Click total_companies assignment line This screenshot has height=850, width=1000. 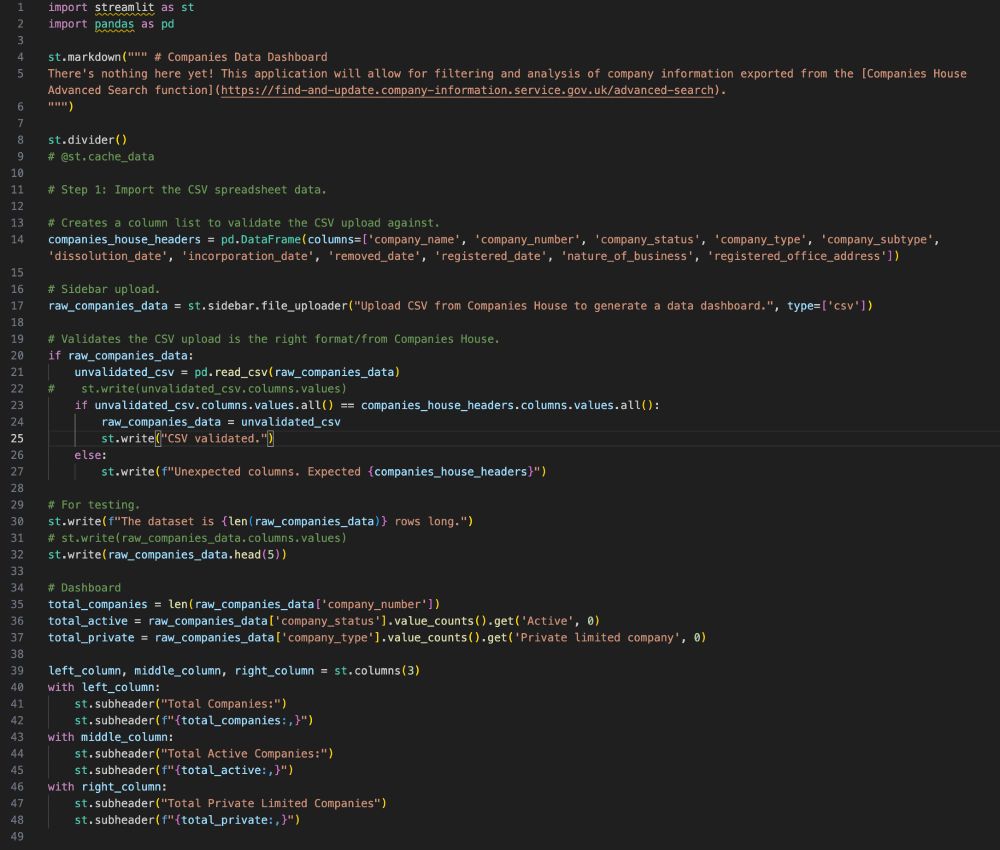pyautogui.click(x=244, y=605)
